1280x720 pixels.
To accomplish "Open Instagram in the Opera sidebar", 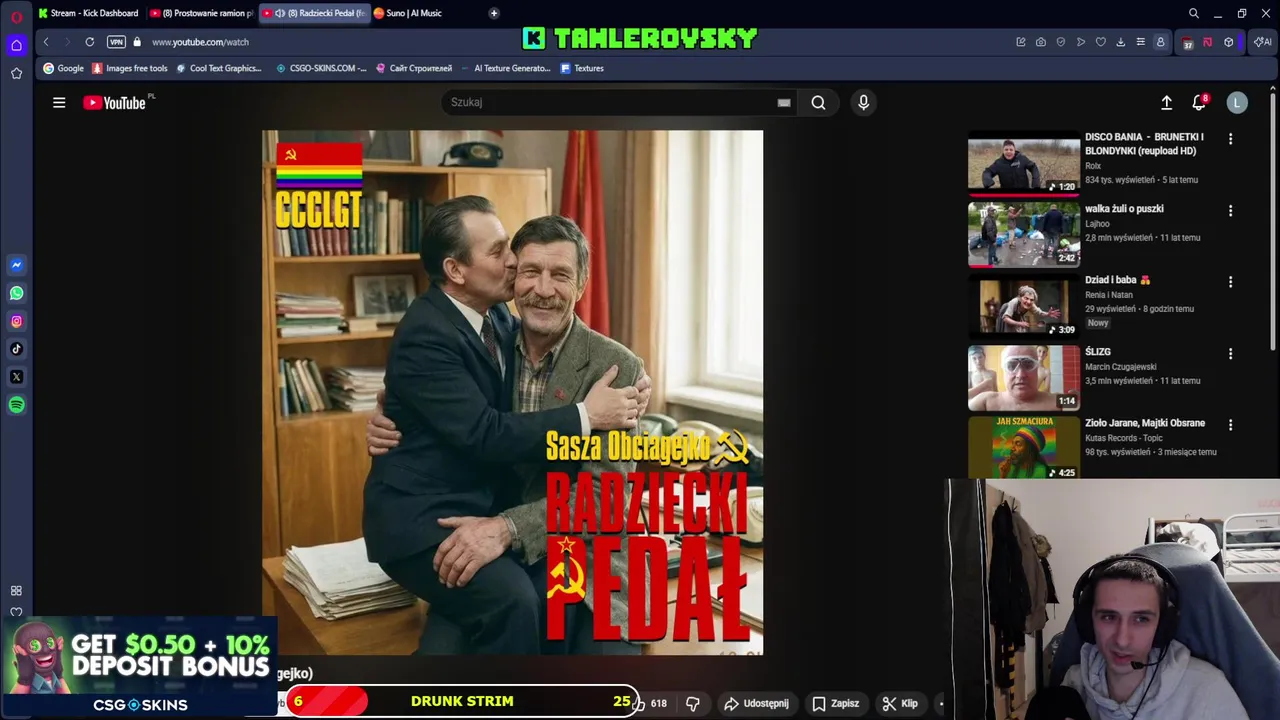I will click(x=16, y=321).
